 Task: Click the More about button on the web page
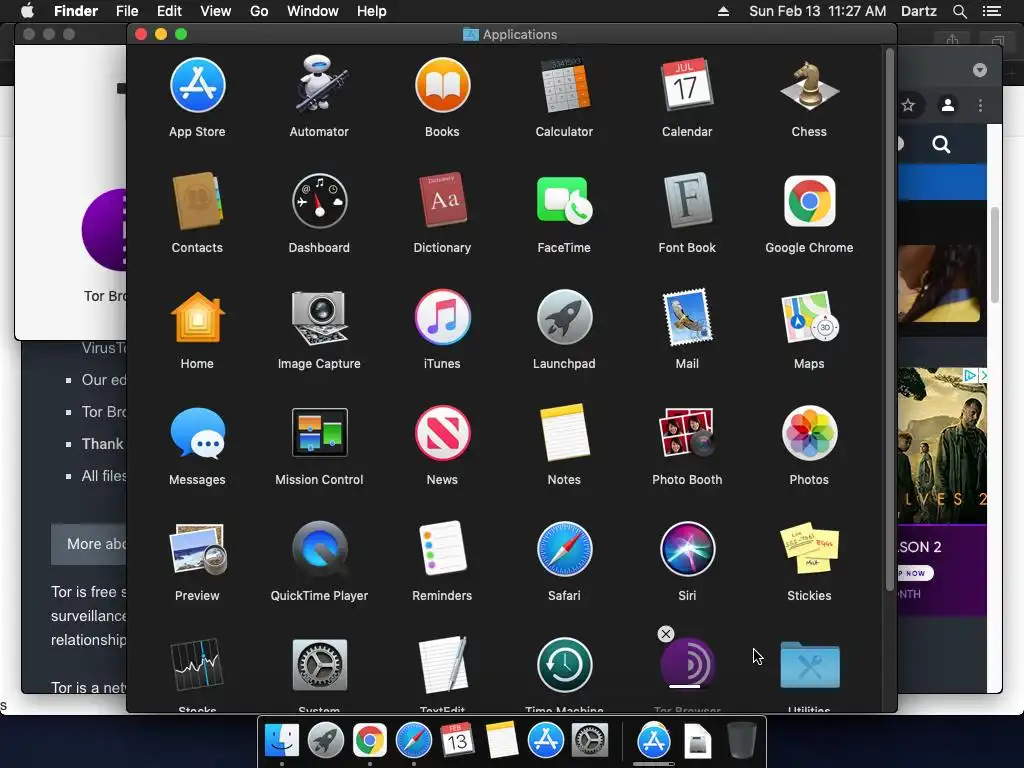tap(89, 544)
